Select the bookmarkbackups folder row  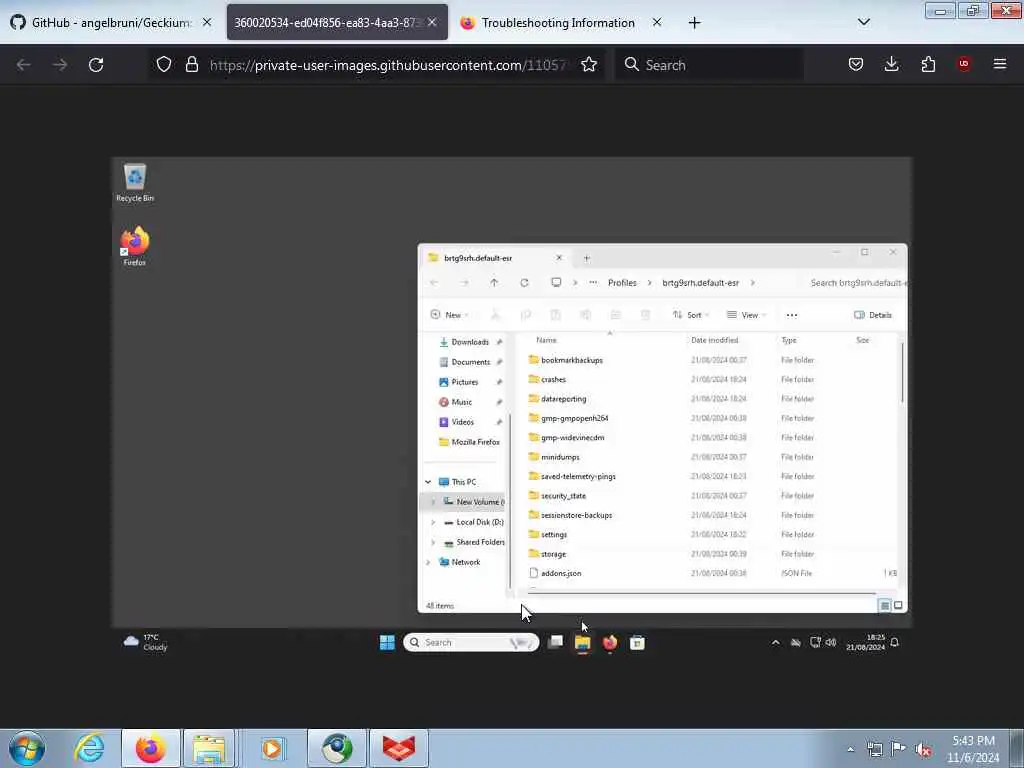point(712,360)
